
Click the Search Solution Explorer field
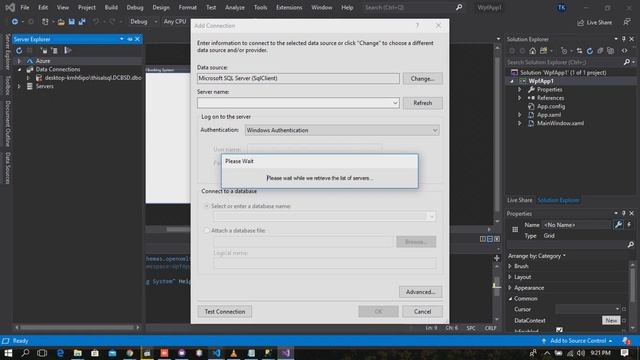coord(565,62)
